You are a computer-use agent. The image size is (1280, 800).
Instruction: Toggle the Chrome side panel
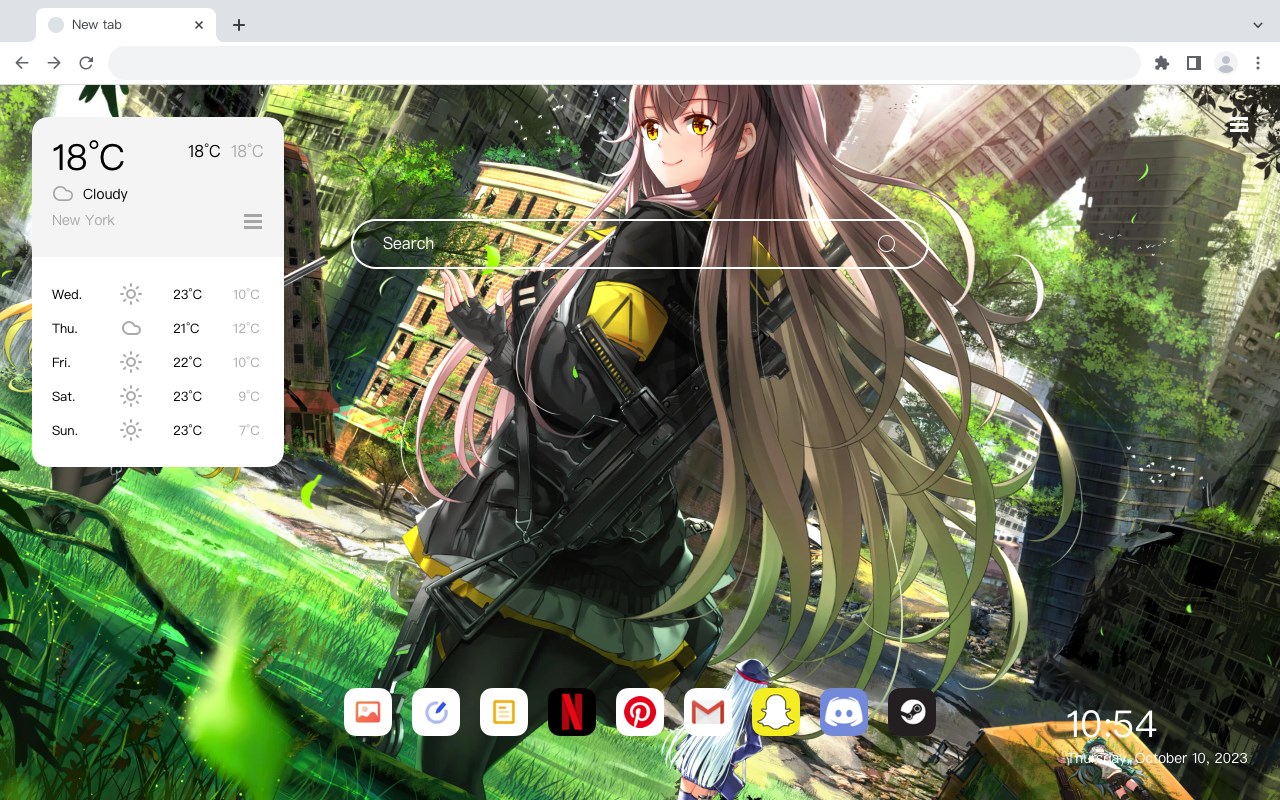click(1193, 63)
